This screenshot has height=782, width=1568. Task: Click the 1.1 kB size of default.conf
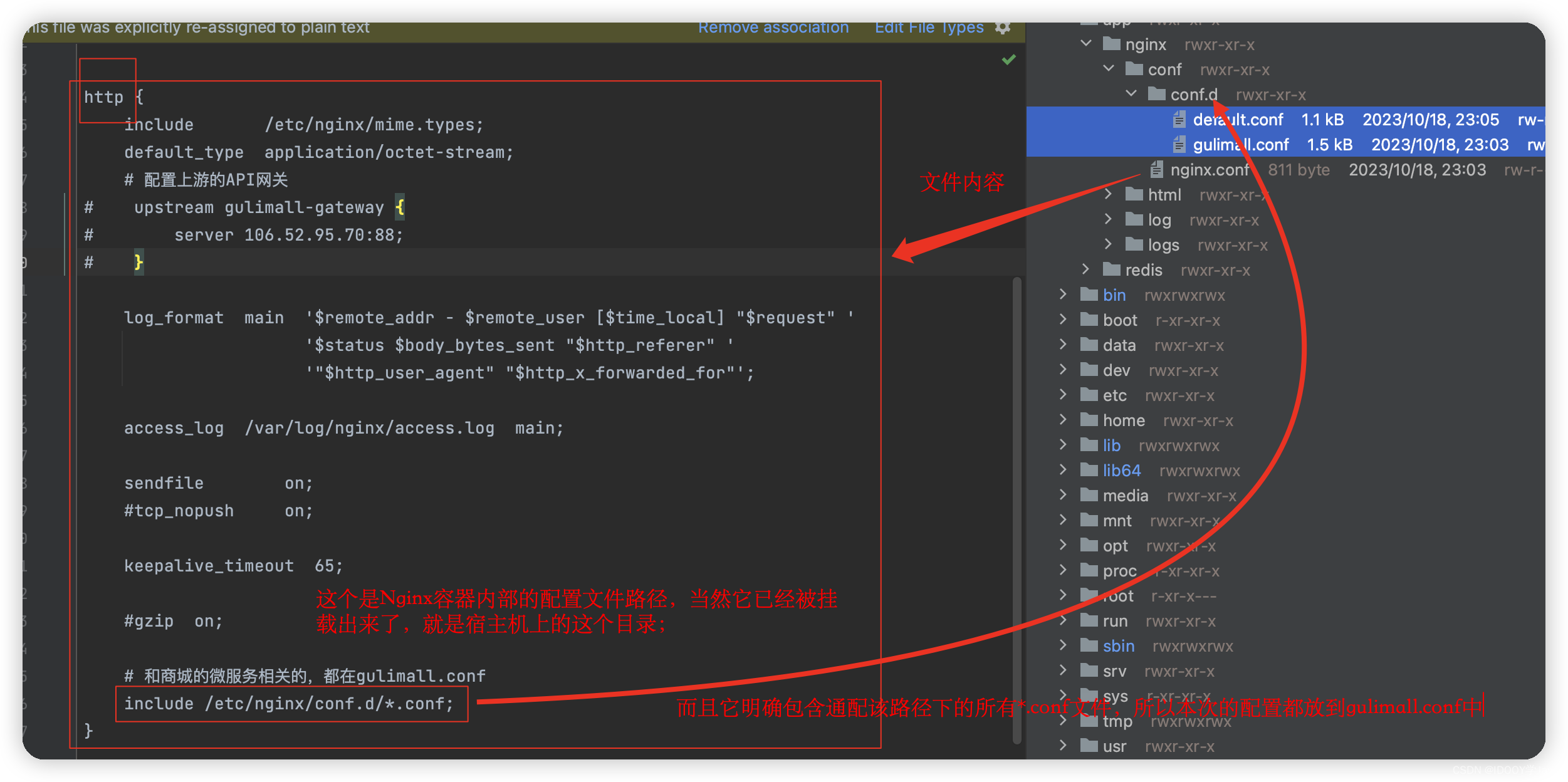(x=1322, y=120)
